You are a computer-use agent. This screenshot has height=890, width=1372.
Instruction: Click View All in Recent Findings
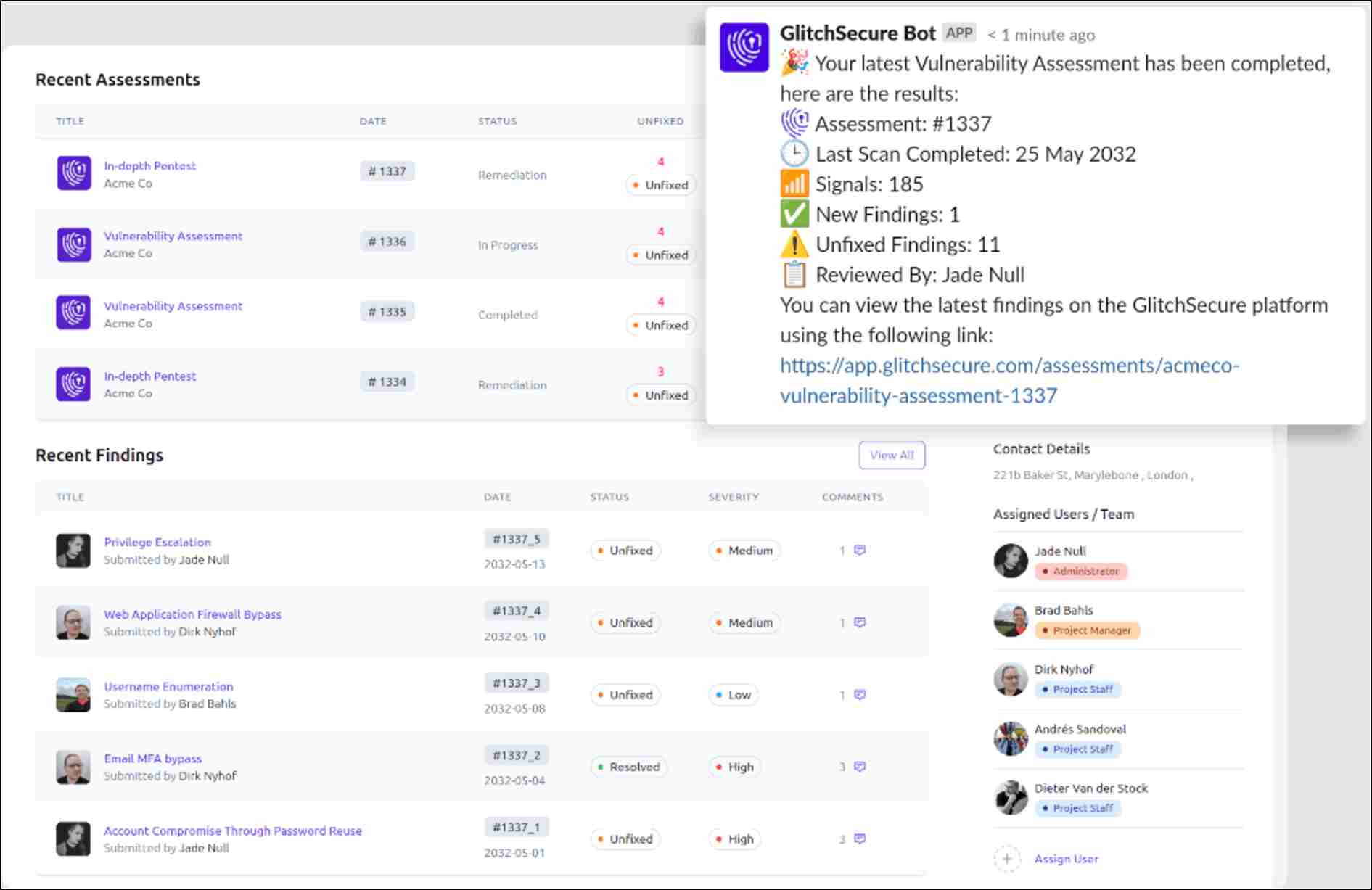[892, 455]
